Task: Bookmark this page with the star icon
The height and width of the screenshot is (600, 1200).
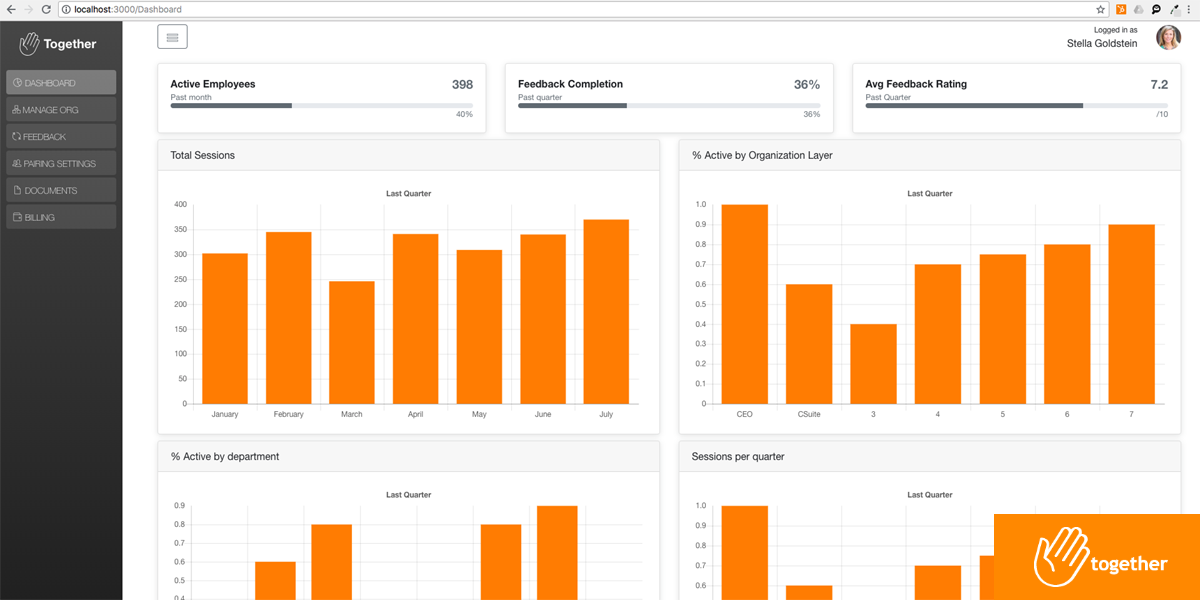Action: tap(1101, 9)
